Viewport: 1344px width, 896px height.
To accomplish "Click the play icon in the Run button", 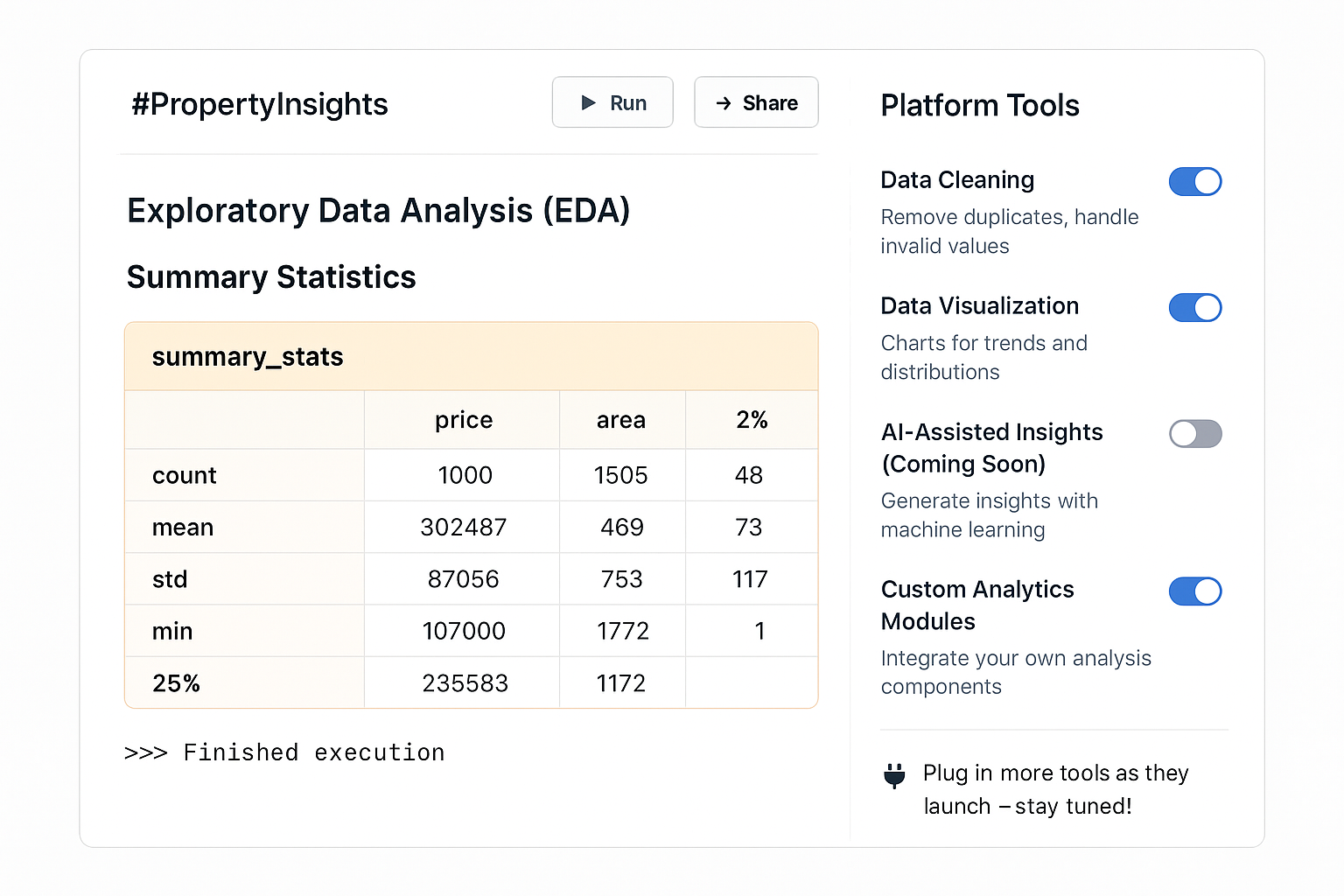I will [x=588, y=102].
